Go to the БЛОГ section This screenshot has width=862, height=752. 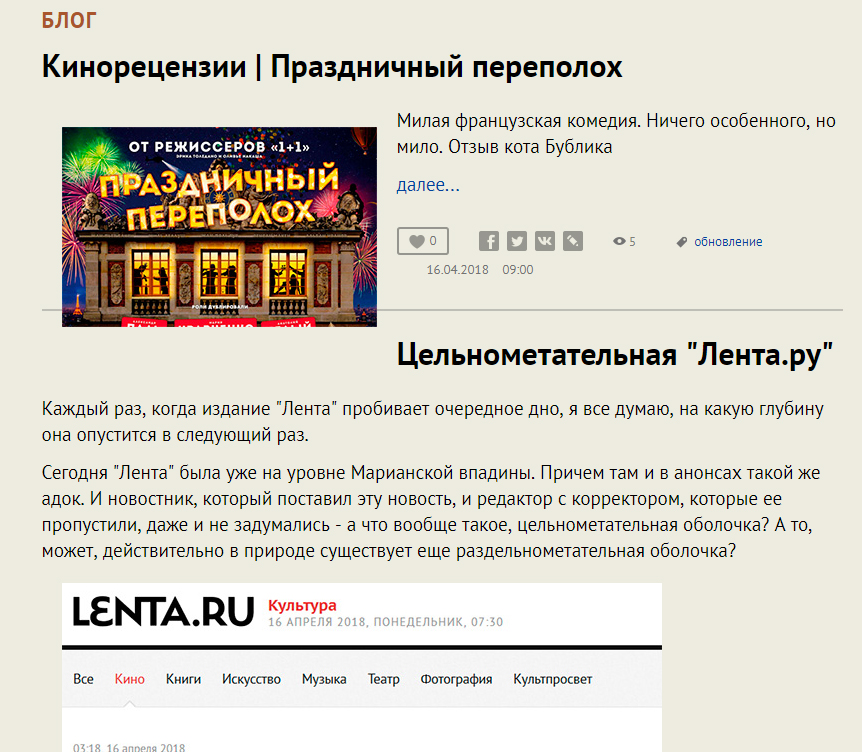point(70,20)
